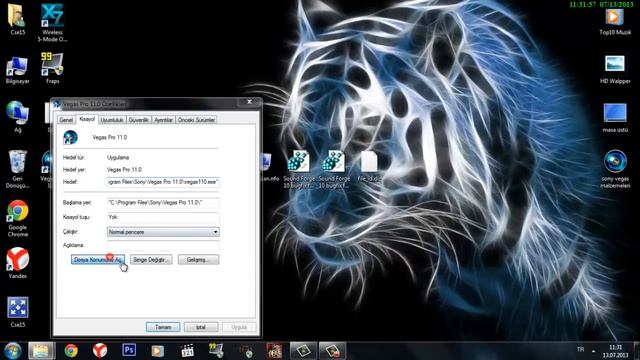Click the Simge Değiştir button
Image resolution: width=640 pixels, height=360 pixels.
[151, 260]
